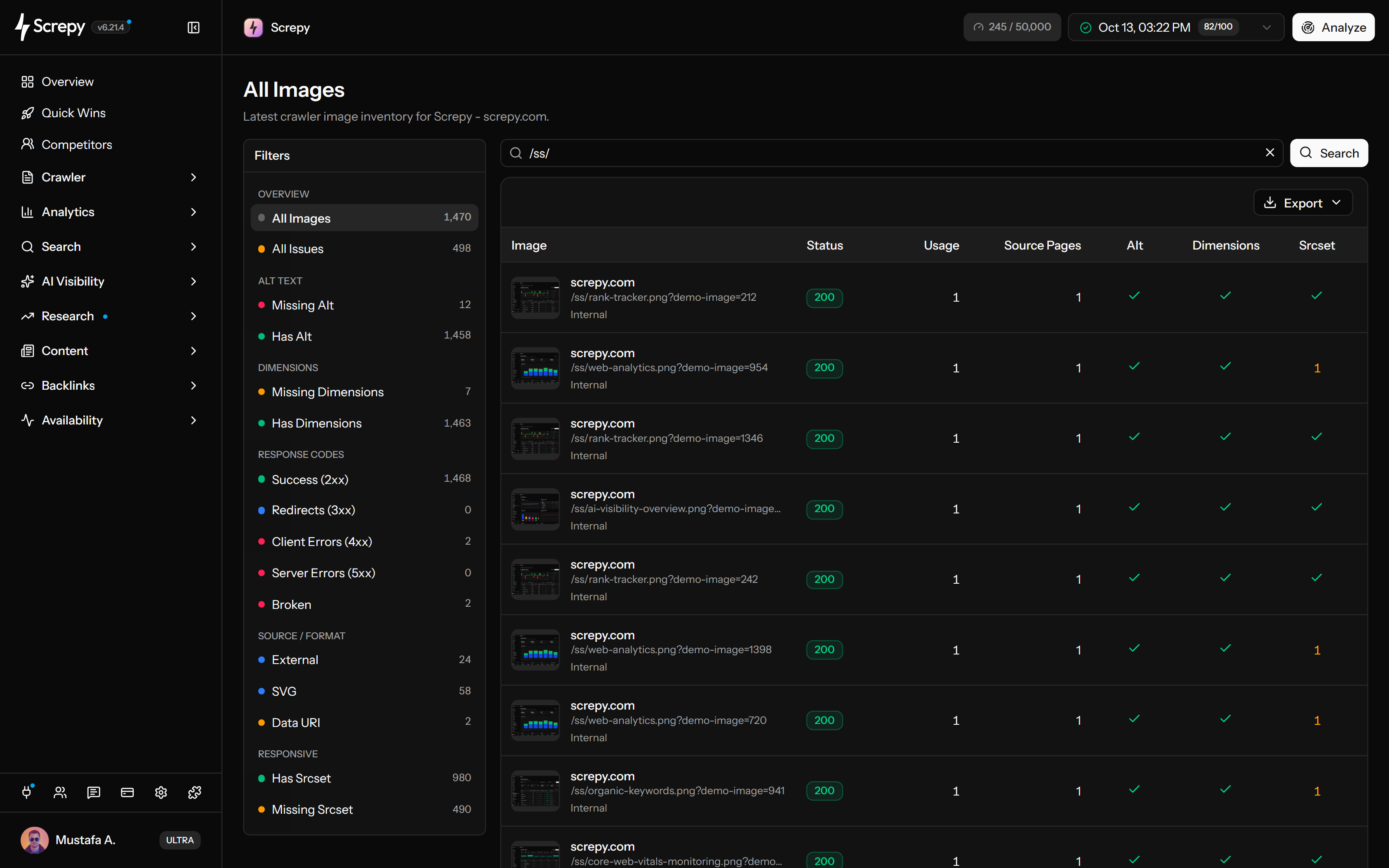The height and width of the screenshot is (868, 1389).
Task: Select the All Issues filter
Action: pyautogui.click(x=365, y=249)
